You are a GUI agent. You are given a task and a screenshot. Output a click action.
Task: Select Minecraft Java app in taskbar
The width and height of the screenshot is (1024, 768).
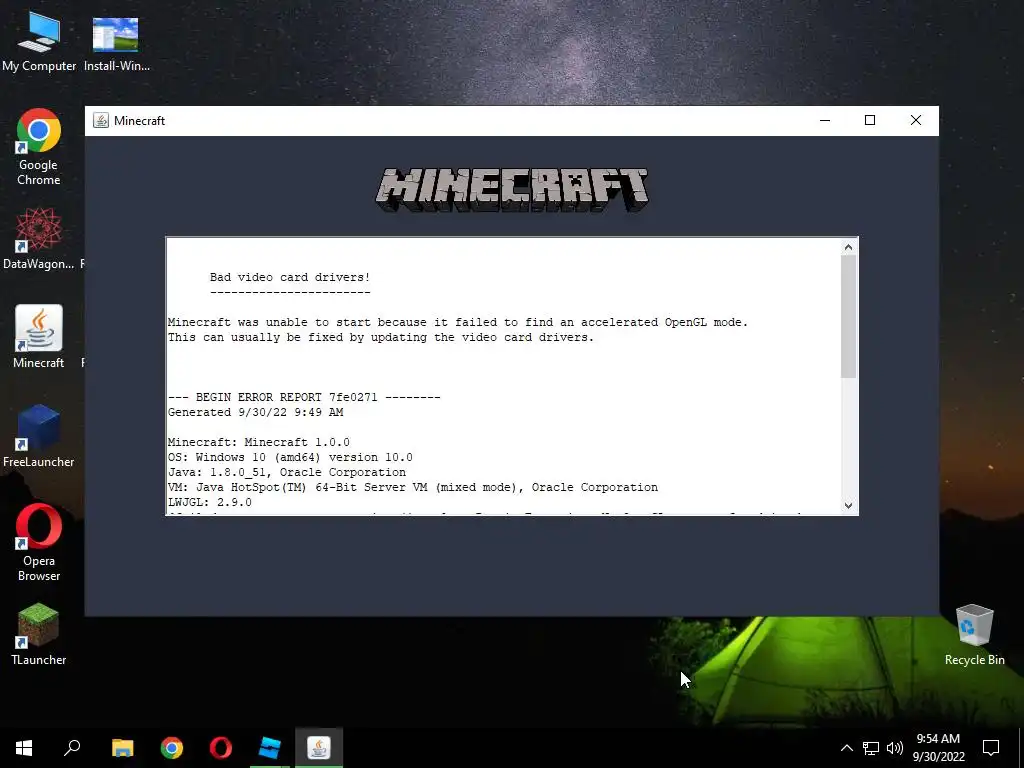319,748
